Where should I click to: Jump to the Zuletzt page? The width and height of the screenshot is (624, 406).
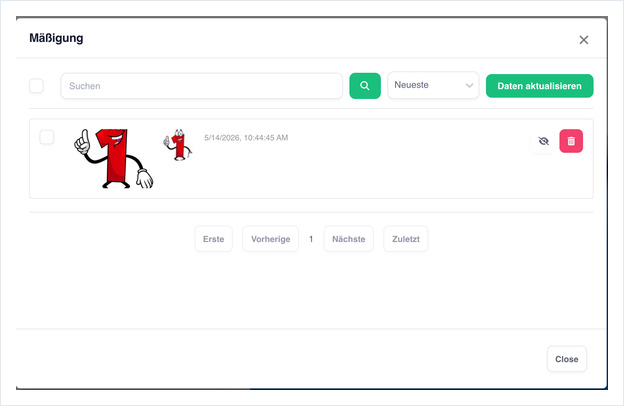point(406,239)
